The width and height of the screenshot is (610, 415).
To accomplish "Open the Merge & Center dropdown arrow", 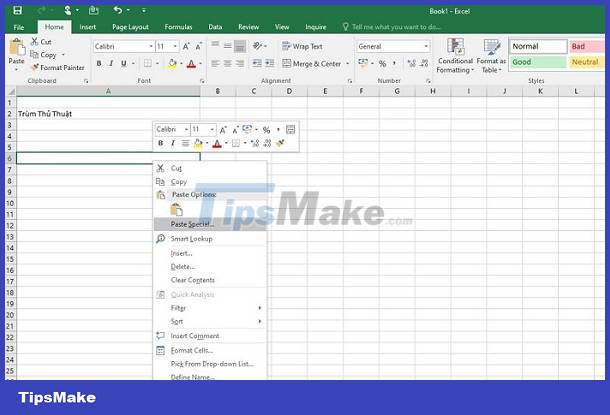I will (x=347, y=63).
